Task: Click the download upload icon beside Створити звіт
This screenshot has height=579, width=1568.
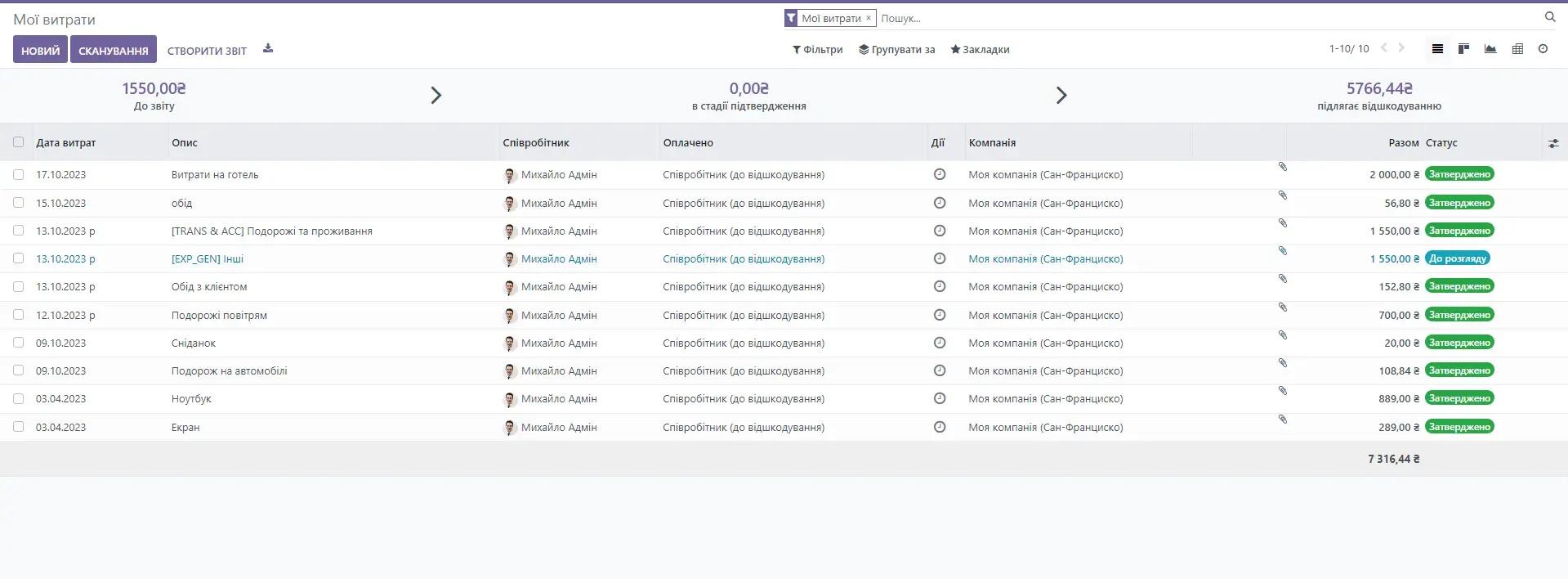Action: point(268,49)
